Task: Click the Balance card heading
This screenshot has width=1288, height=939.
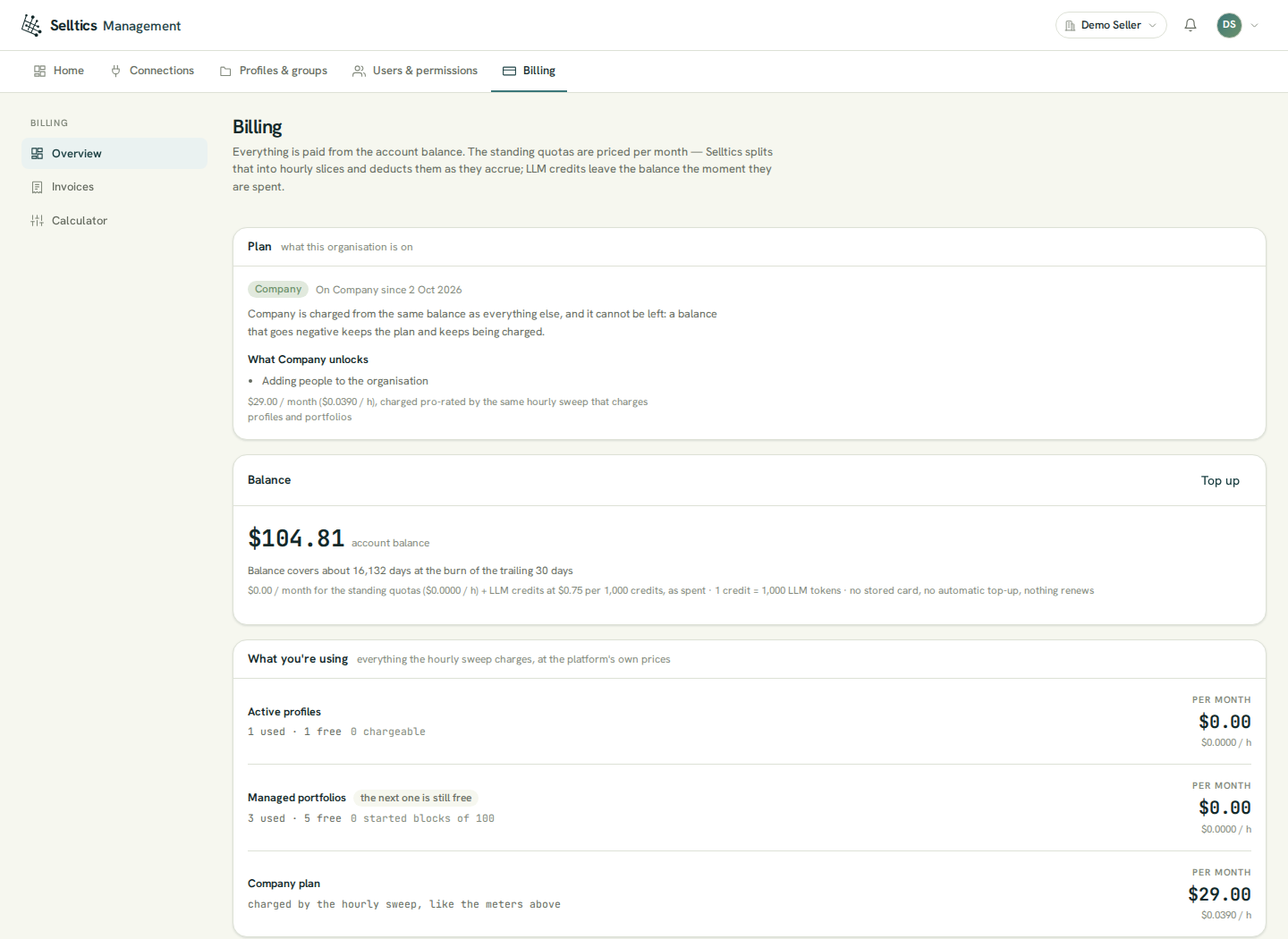Action: click(x=269, y=480)
